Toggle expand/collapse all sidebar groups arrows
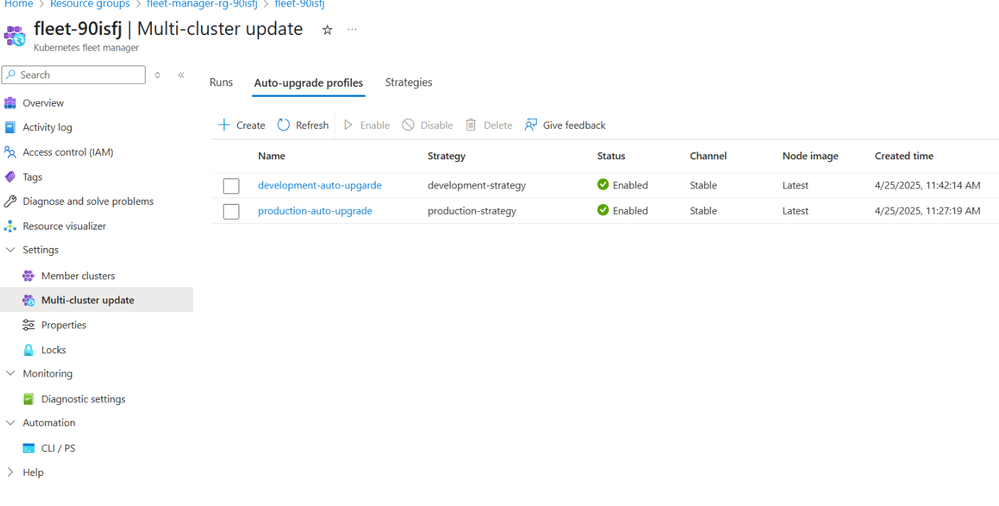 157,75
